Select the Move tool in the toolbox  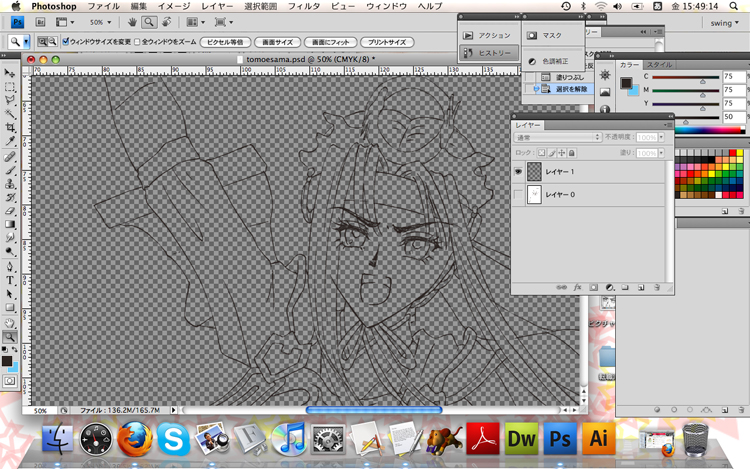(10, 73)
